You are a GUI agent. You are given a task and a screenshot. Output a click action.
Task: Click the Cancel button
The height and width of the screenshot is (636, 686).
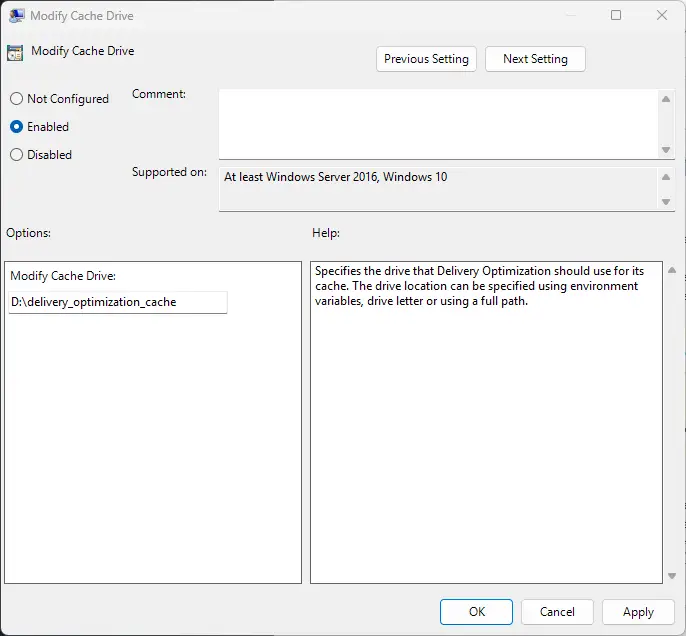click(557, 612)
